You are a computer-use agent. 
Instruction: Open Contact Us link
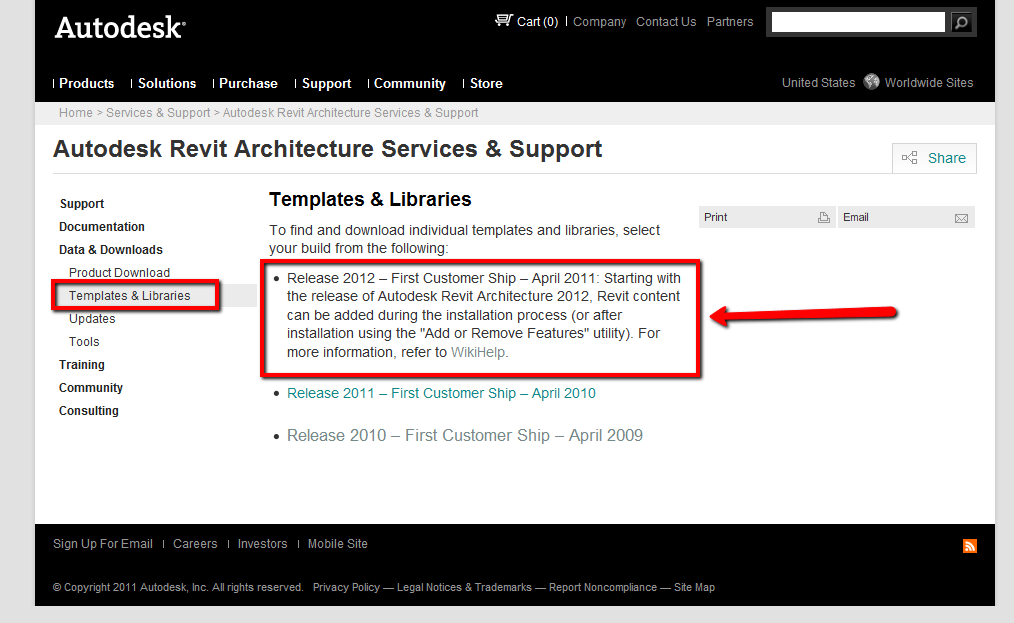666,21
